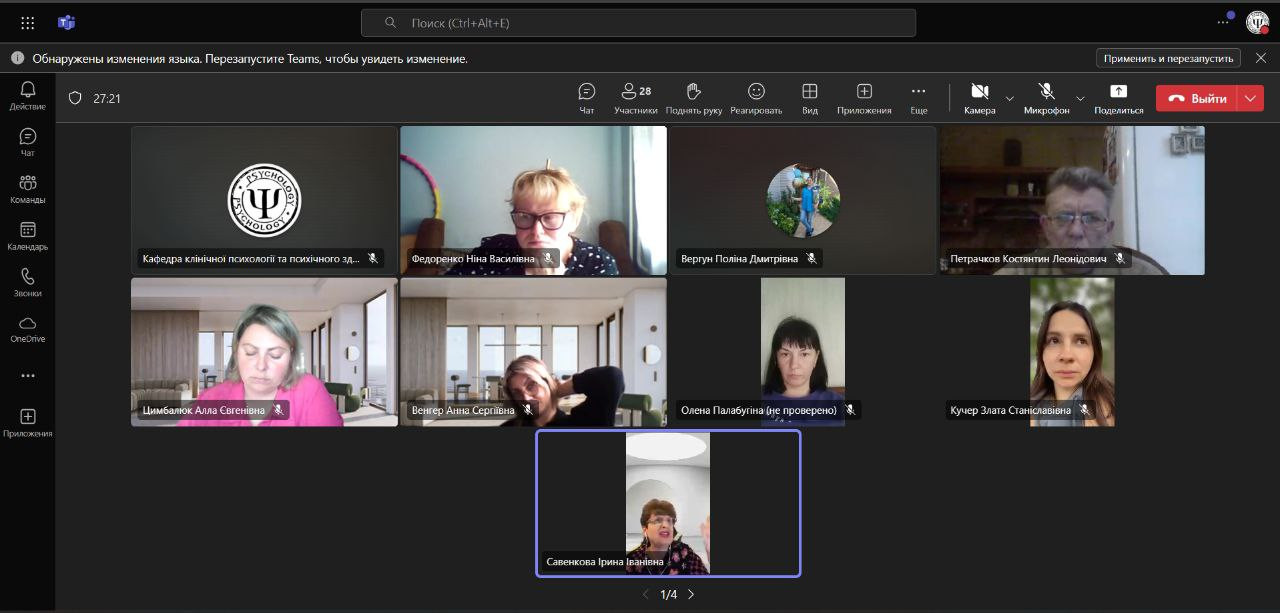Select Вергун Поліна Дмитрівна tile
This screenshot has width=1280, height=613.
802,200
